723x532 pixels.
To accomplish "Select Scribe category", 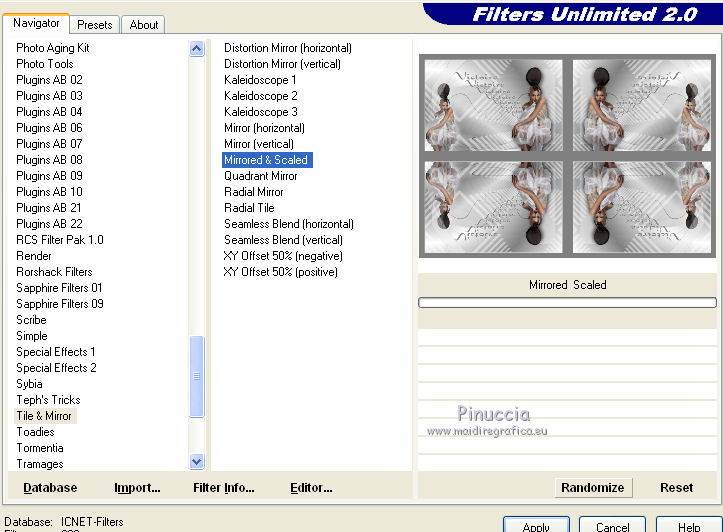I will 31,320.
